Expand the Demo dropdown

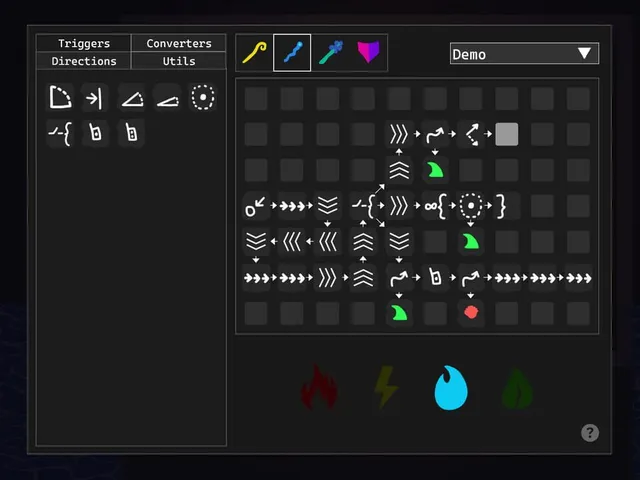524,53
